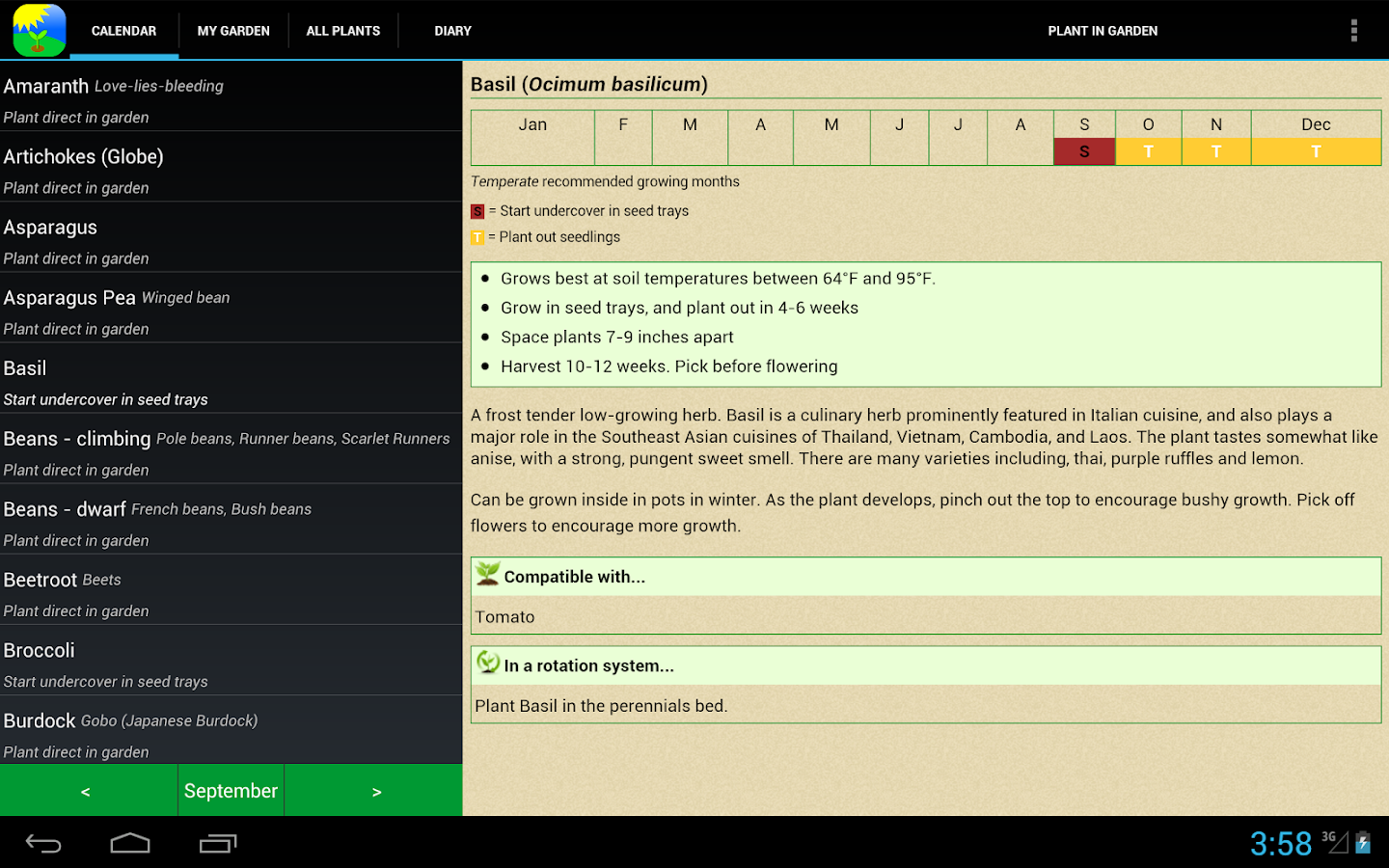The image size is (1389, 868).
Task: Open the Diary tab
Action: (x=453, y=31)
